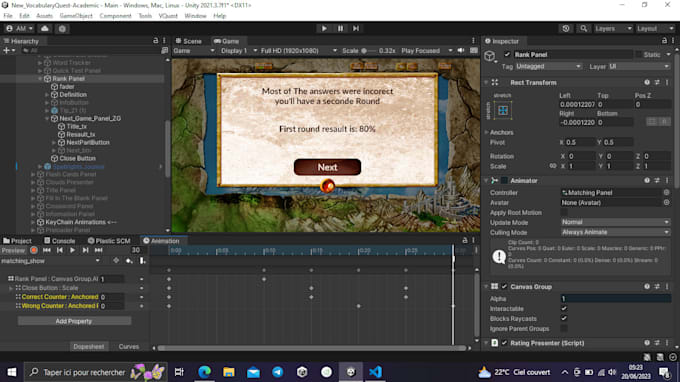Toggle the Game view stats icon
Image resolution: width=680 pixels, height=382 pixels.
474,51
